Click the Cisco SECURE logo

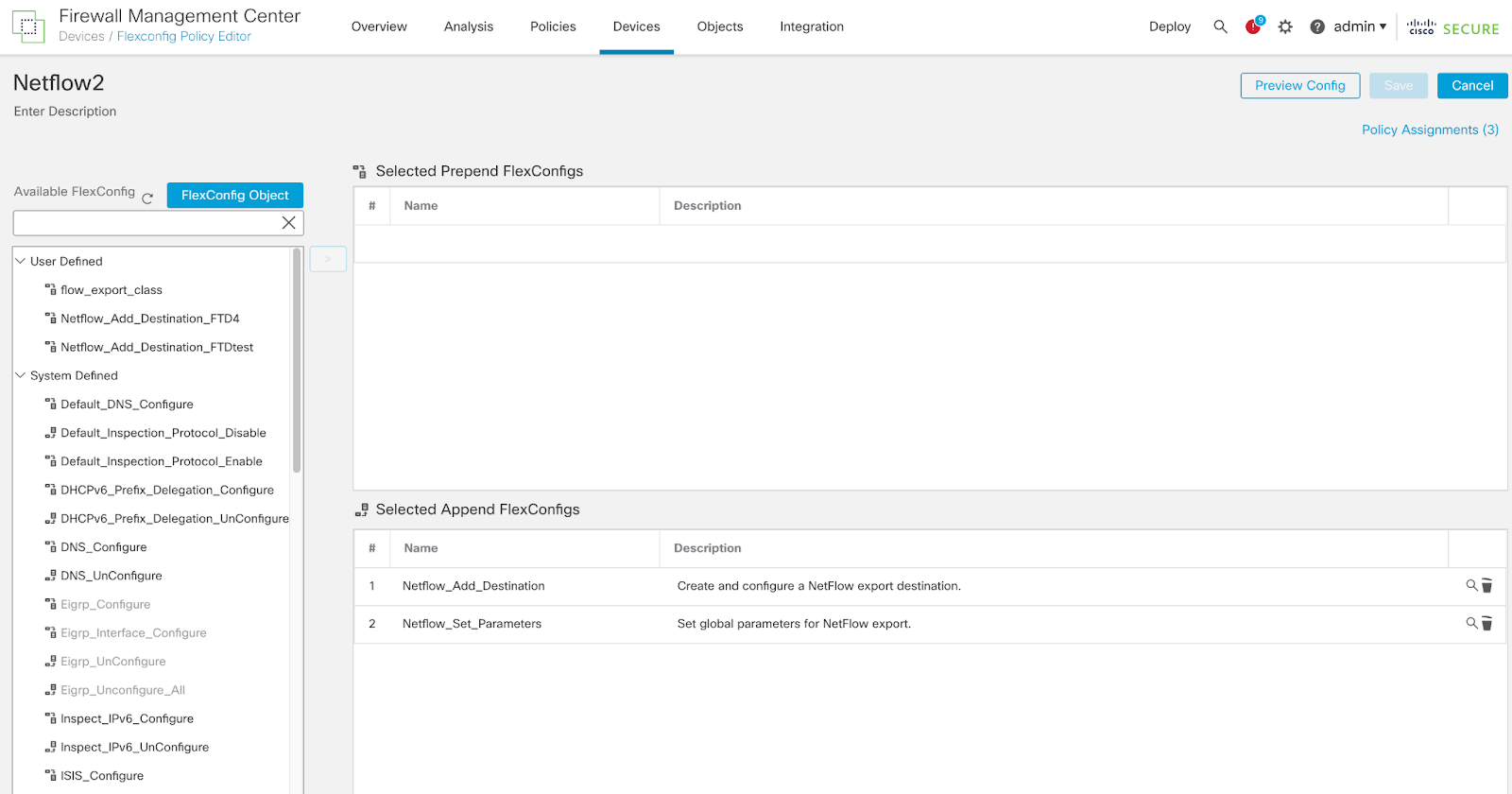(1452, 27)
